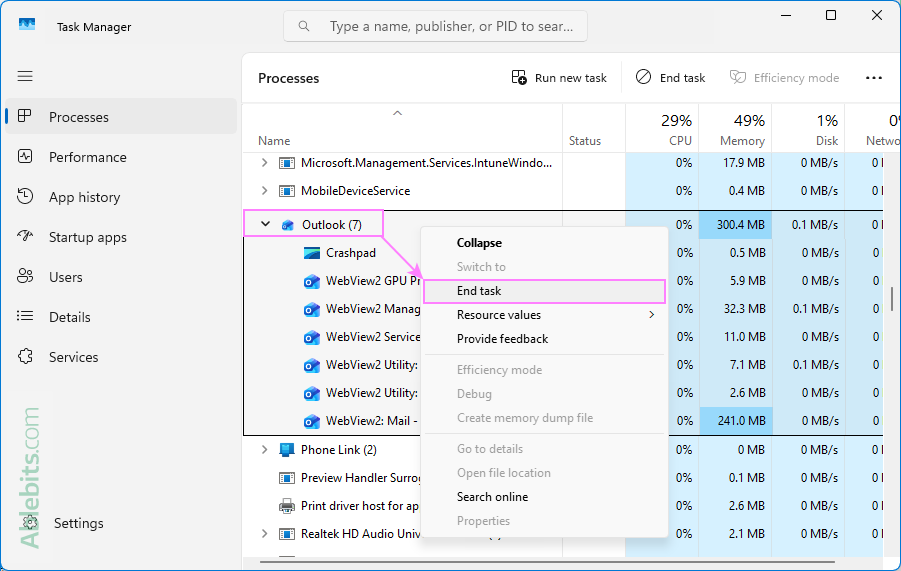
Task: Click the horizontal scrollbar at bottom
Action: 547,561
